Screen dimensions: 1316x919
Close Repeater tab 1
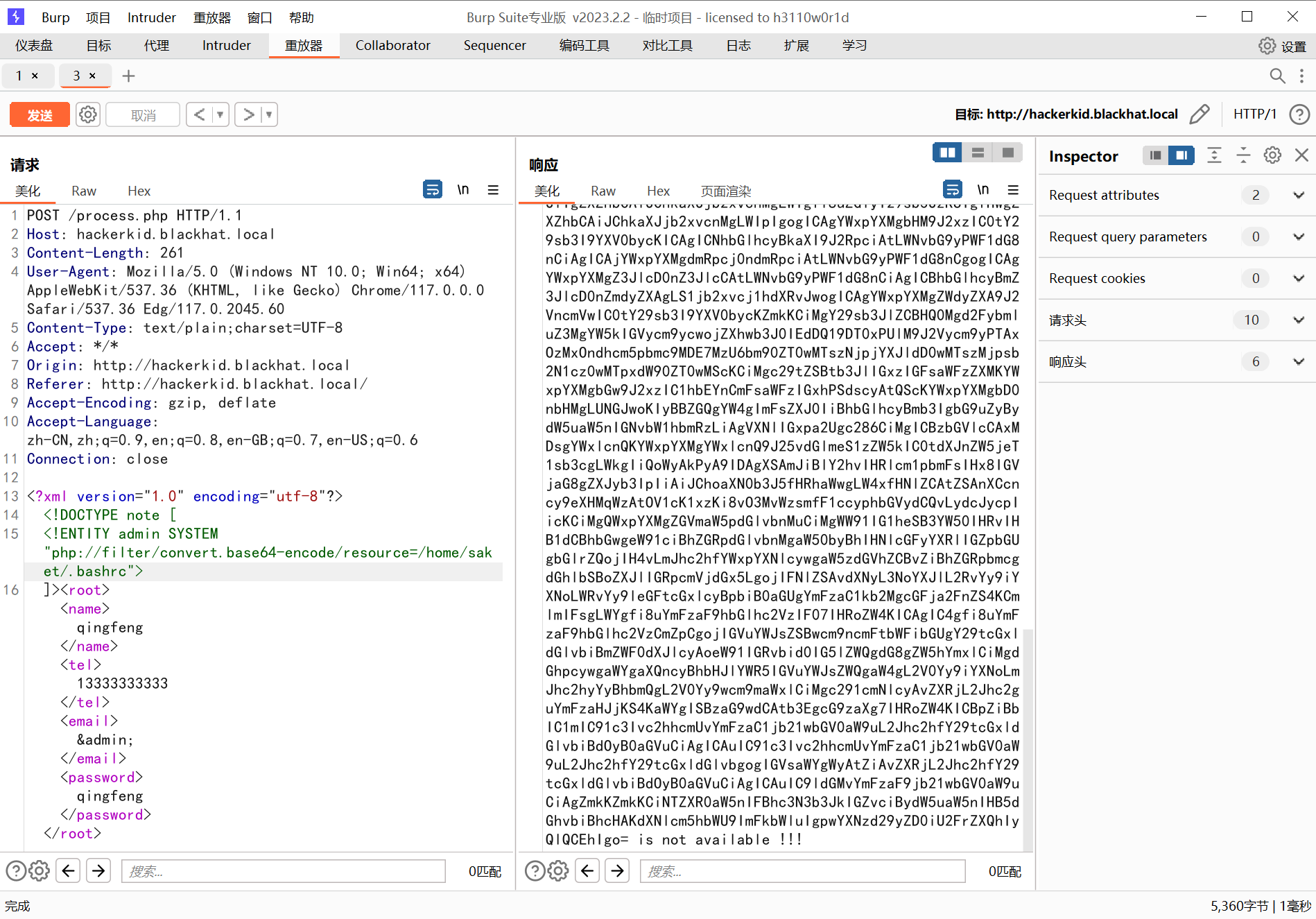tap(35, 76)
